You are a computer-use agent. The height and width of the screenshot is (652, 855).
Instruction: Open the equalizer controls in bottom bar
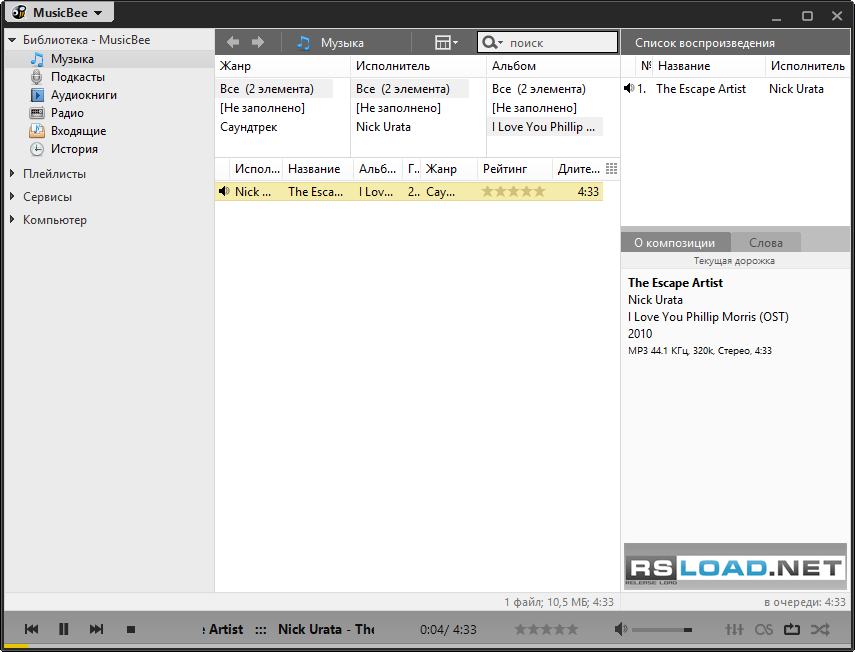tap(735, 629)
